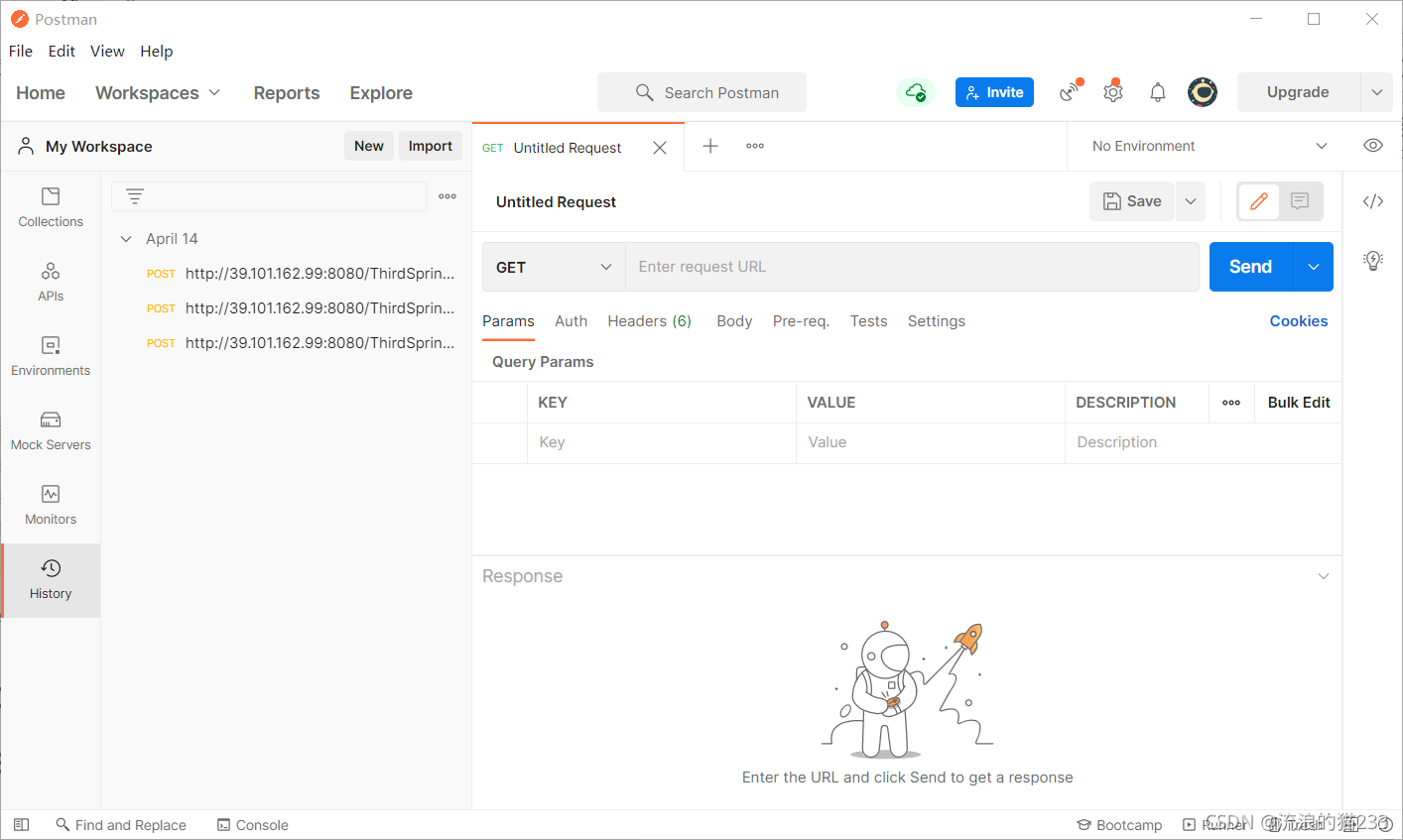Click the history filter icon

pos(135,196)
